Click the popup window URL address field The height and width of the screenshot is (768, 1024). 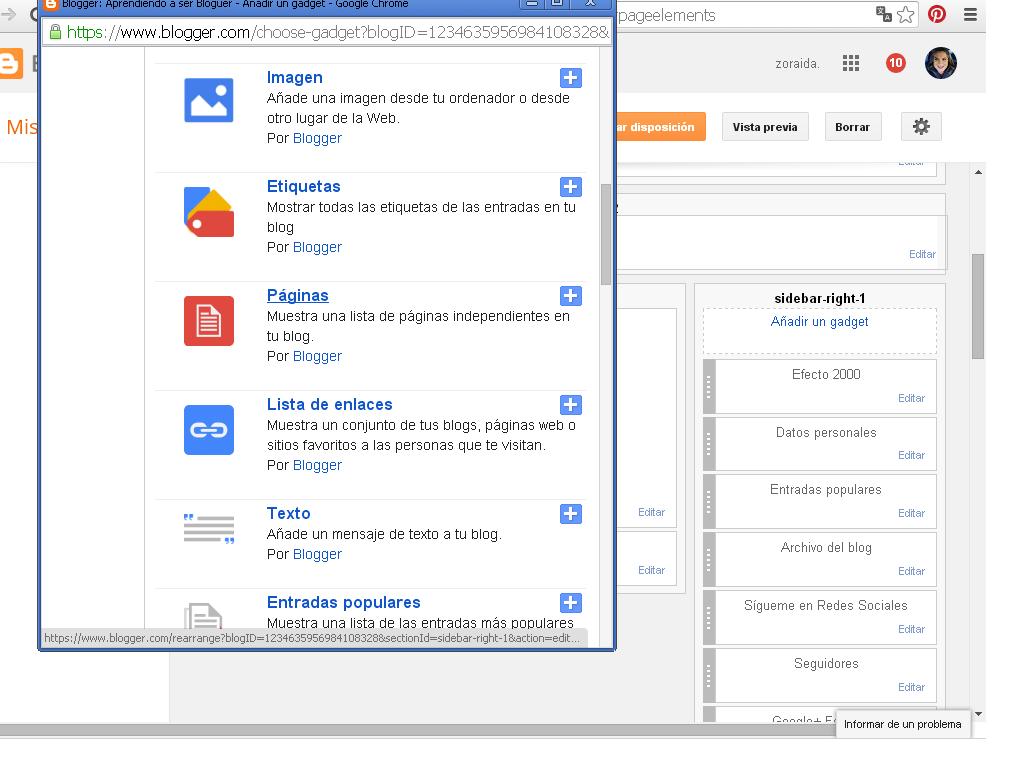[x=328, y=32]
